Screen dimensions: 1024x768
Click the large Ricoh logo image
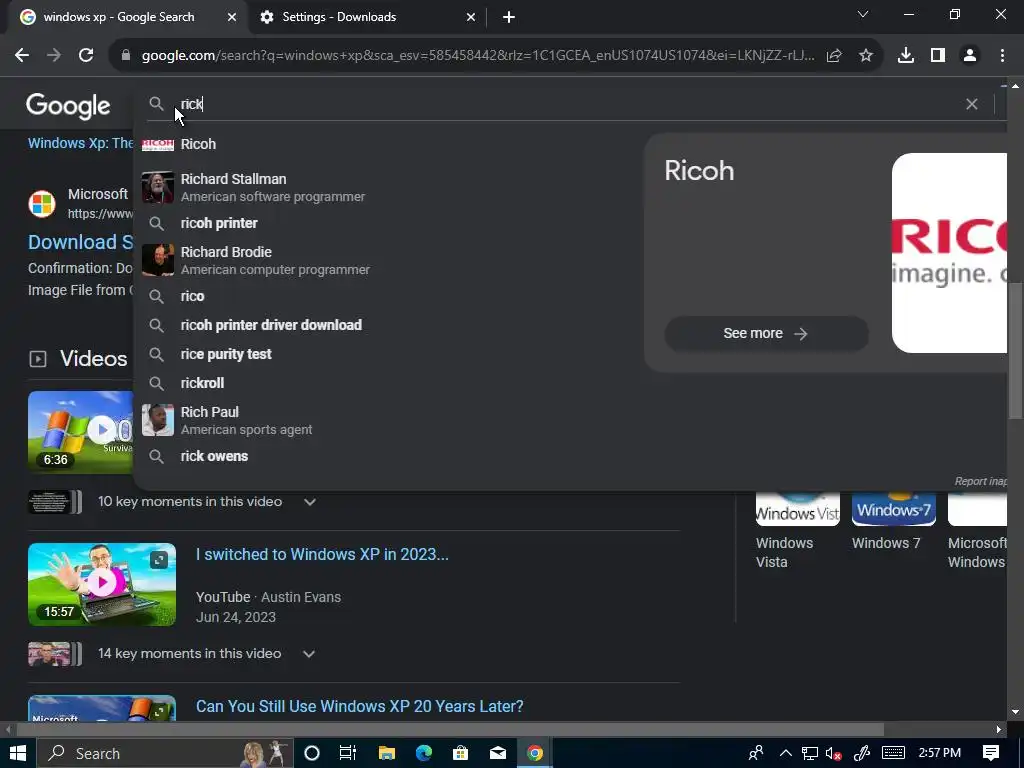[950, 253]
